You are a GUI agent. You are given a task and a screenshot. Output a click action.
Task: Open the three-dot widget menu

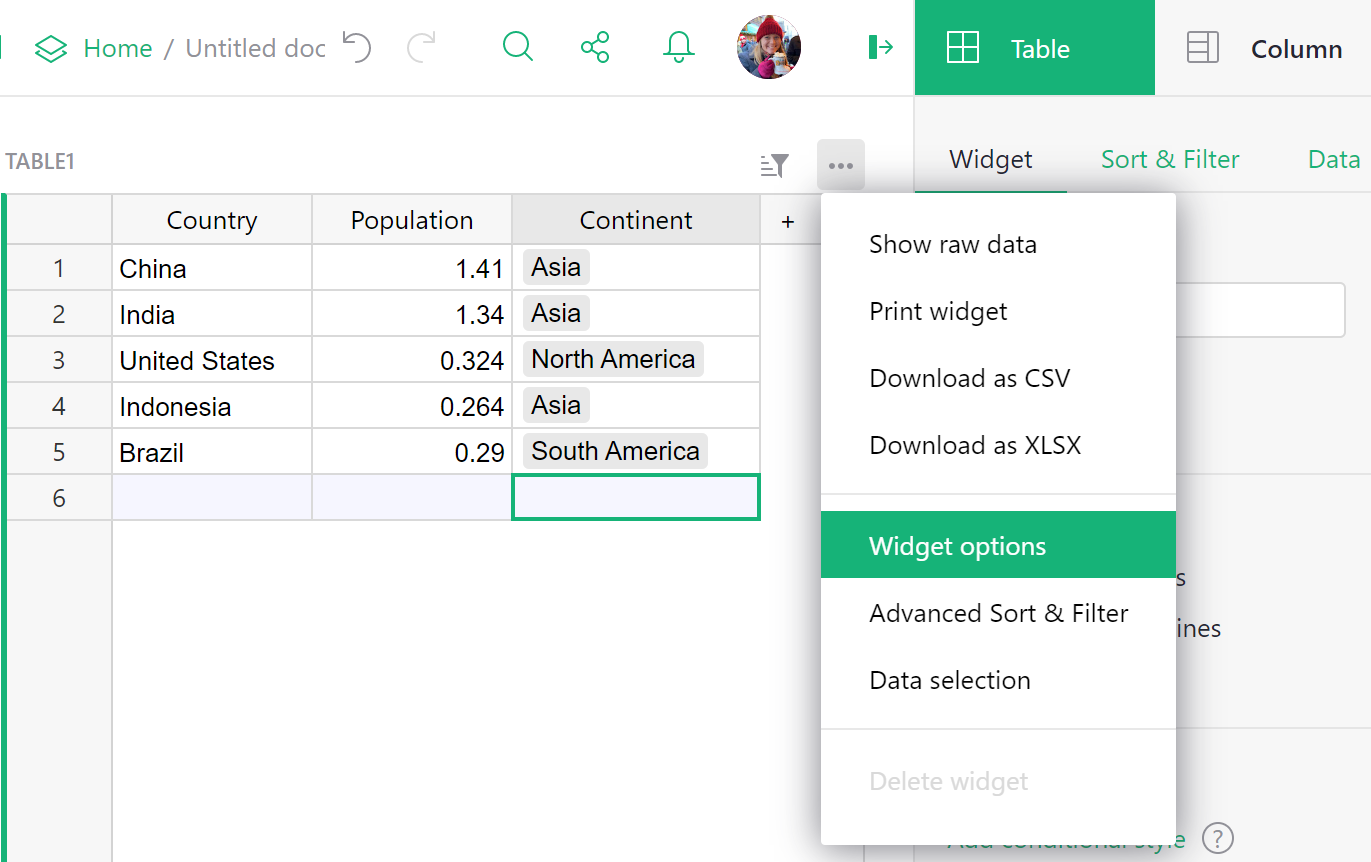coord(841,165)
